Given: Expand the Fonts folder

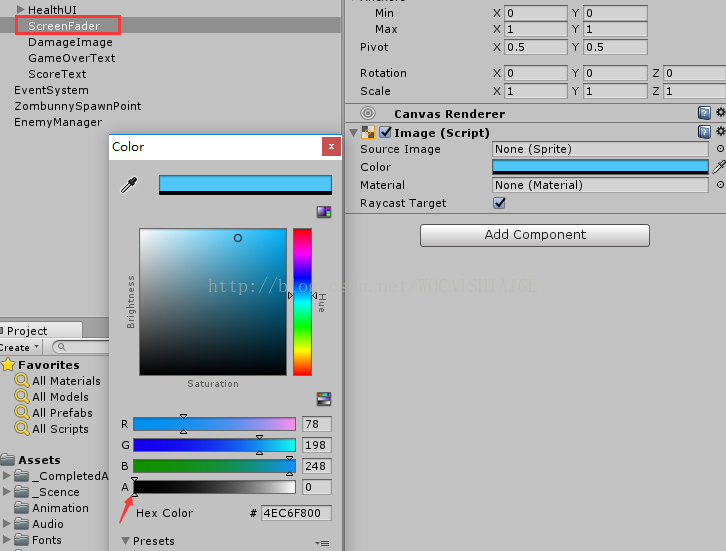Looking at the screenshot, I should 6,540.
